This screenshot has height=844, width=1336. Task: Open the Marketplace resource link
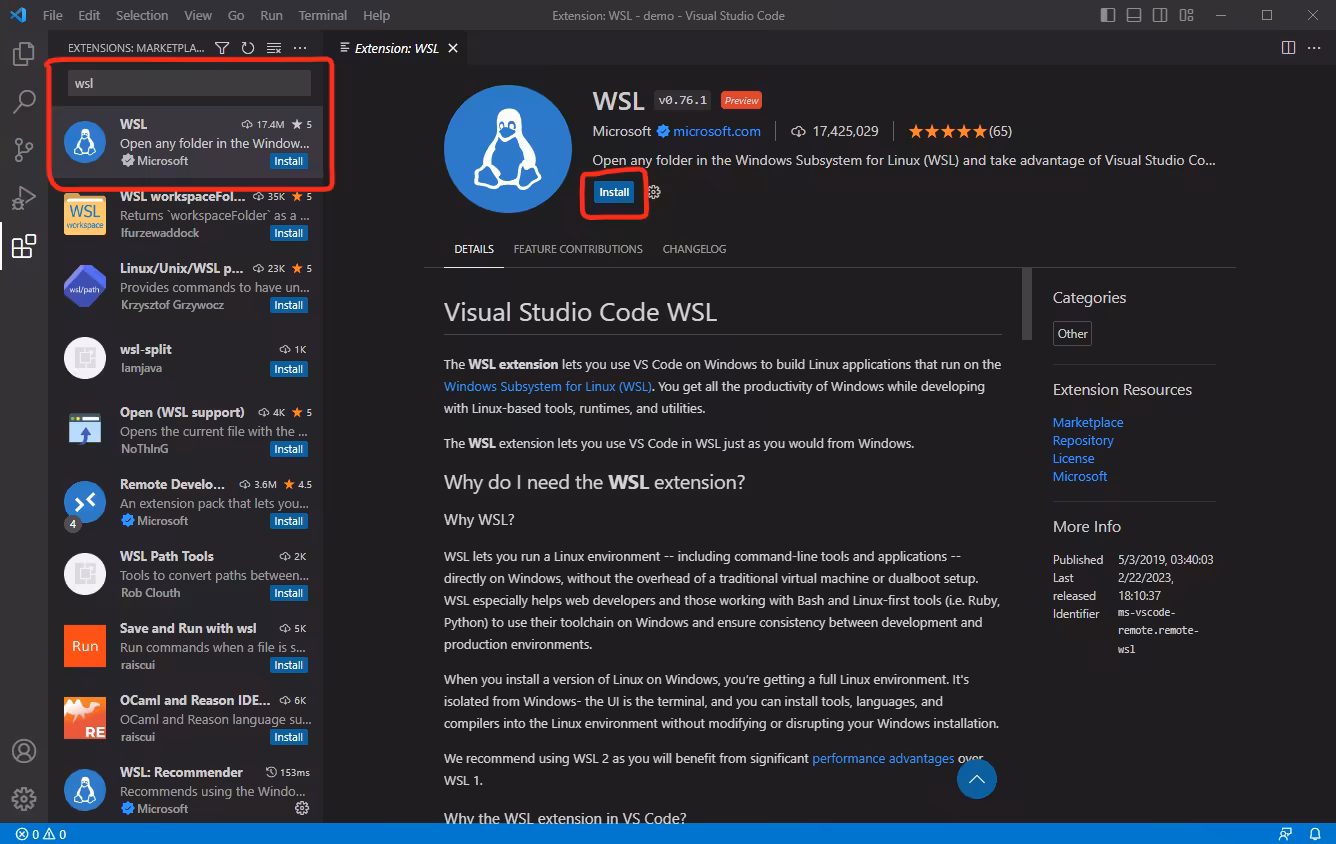(1088, 422)
